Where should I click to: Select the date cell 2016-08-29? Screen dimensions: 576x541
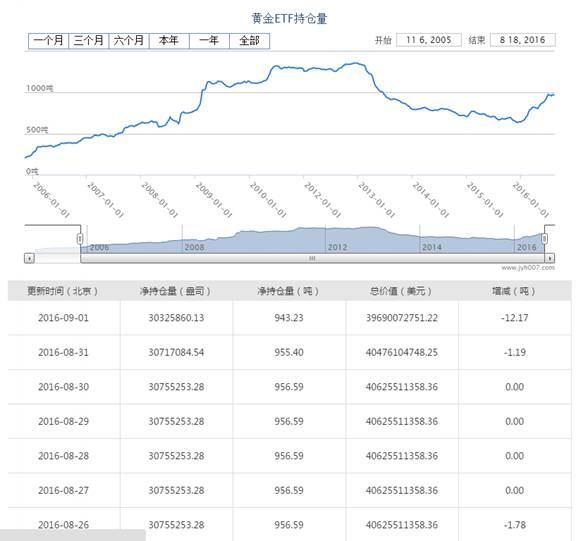click(64, 421)
